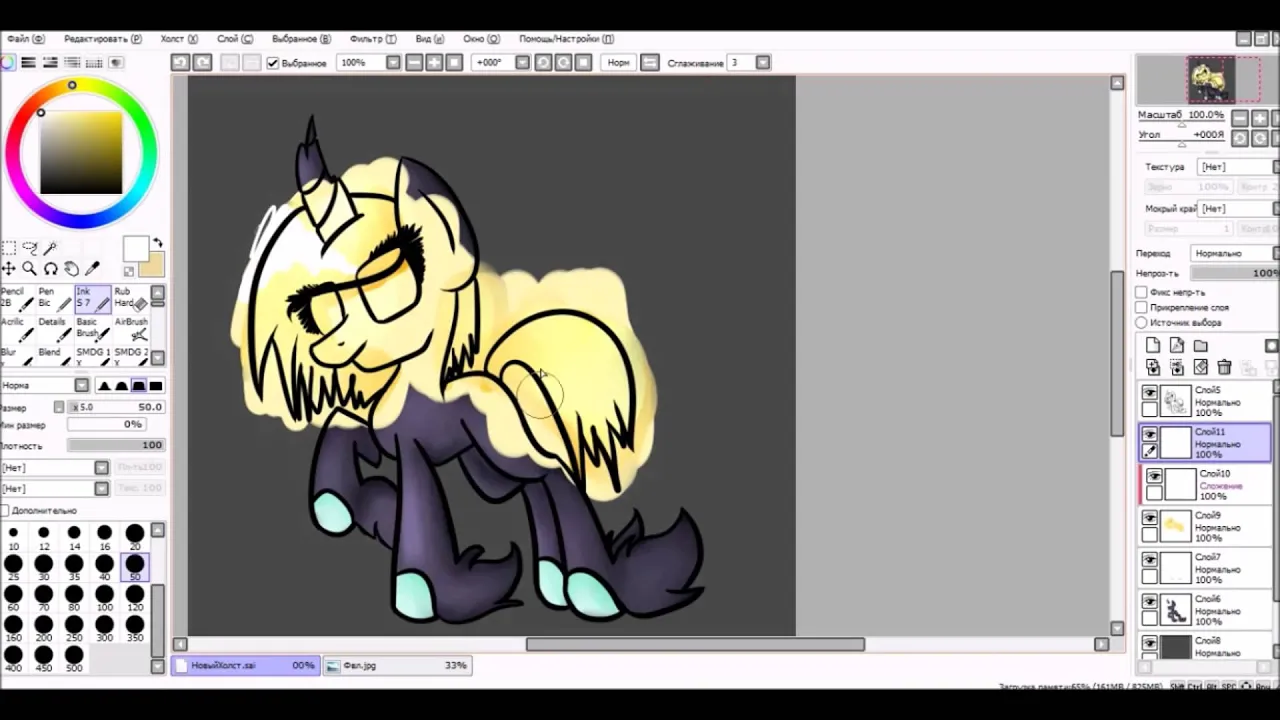Choose the Ink S 7 brush

(x=92, y=298)
